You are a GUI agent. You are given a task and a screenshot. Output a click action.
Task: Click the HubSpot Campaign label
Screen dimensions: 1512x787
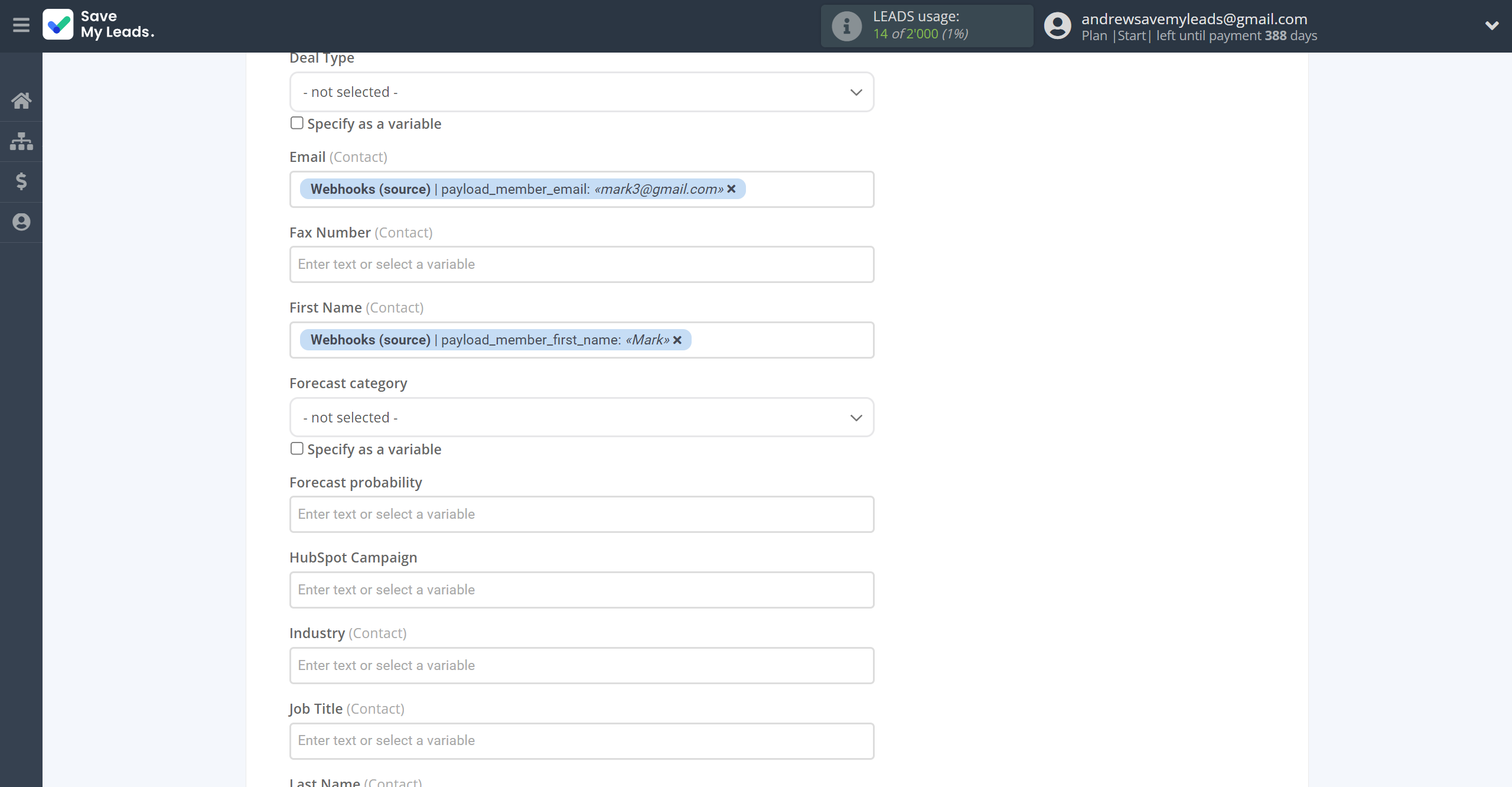[353, 558]
